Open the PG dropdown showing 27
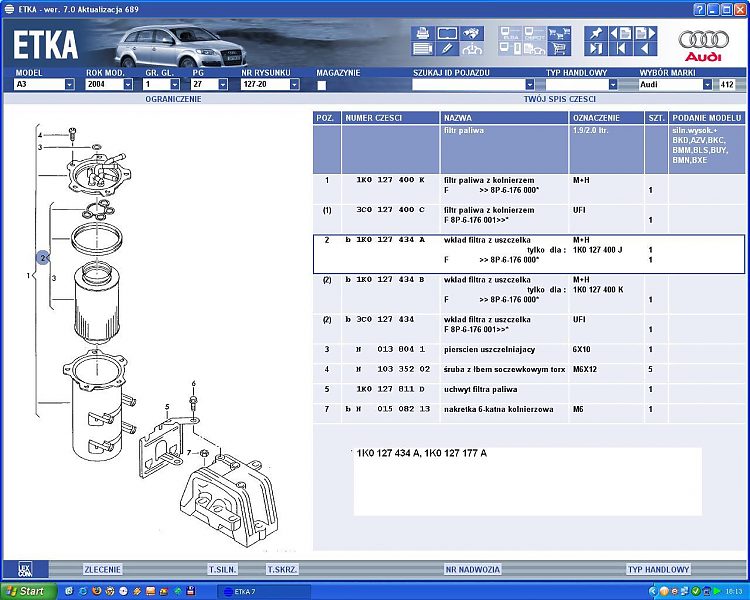The width and height of the screenshot is (750, 600). coord(223,84)
